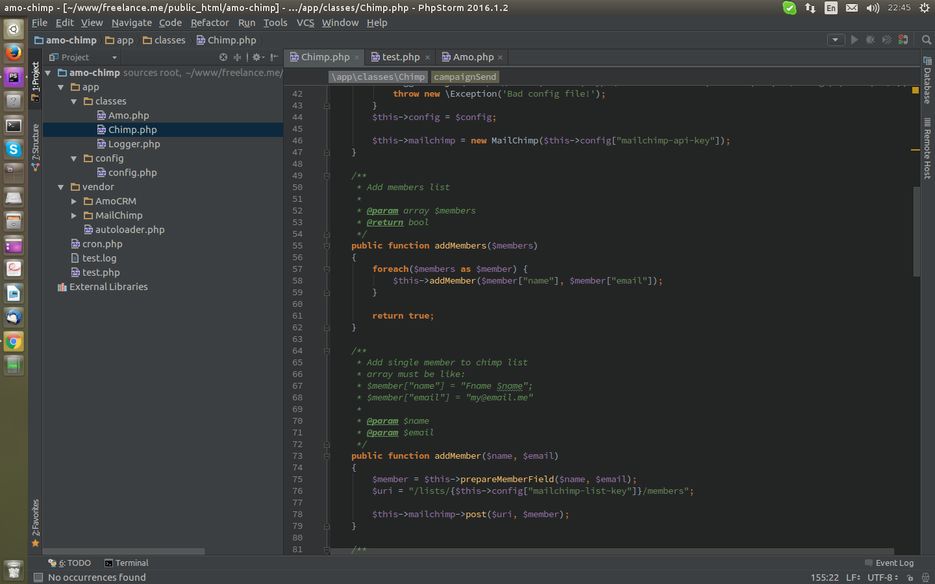Collapse the amo-chimp root node
Image resolution: width=935 pixels, height=584 pixels.
click(x=48, y=73)
